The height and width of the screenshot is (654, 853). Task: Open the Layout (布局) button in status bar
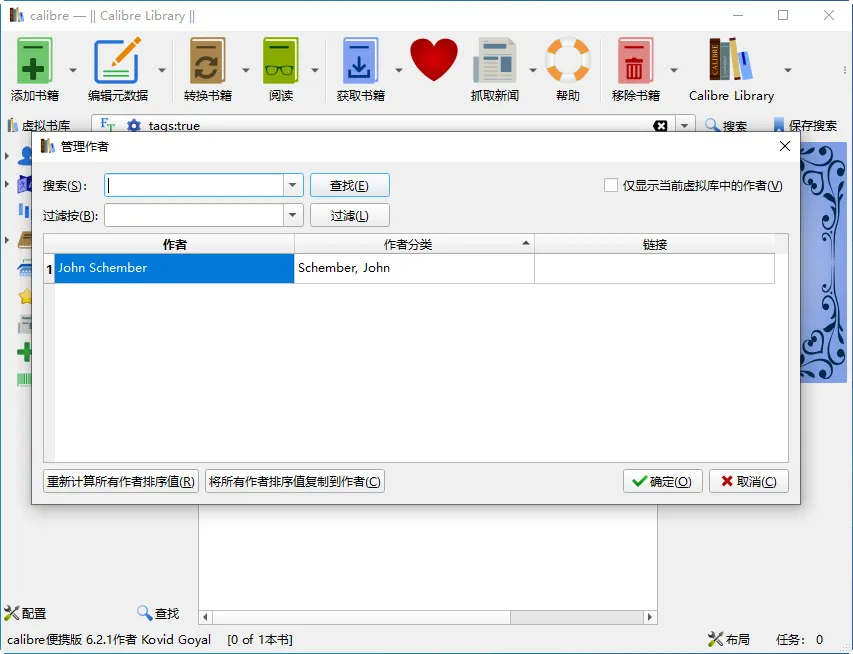(x=729, y=639)
